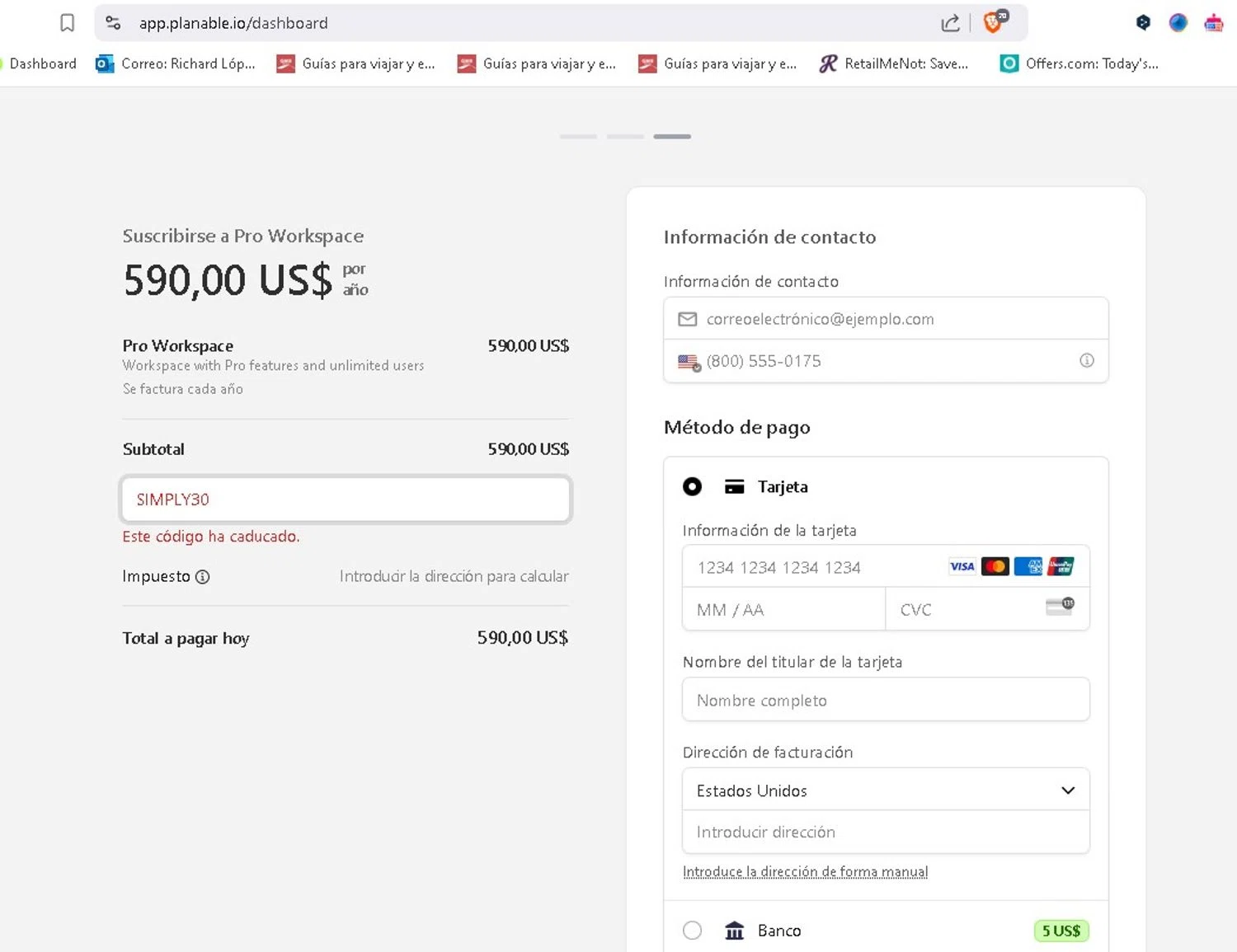Click Introduce la dirección de forma manual link
Screen dimensions: 1237x952
806,872
